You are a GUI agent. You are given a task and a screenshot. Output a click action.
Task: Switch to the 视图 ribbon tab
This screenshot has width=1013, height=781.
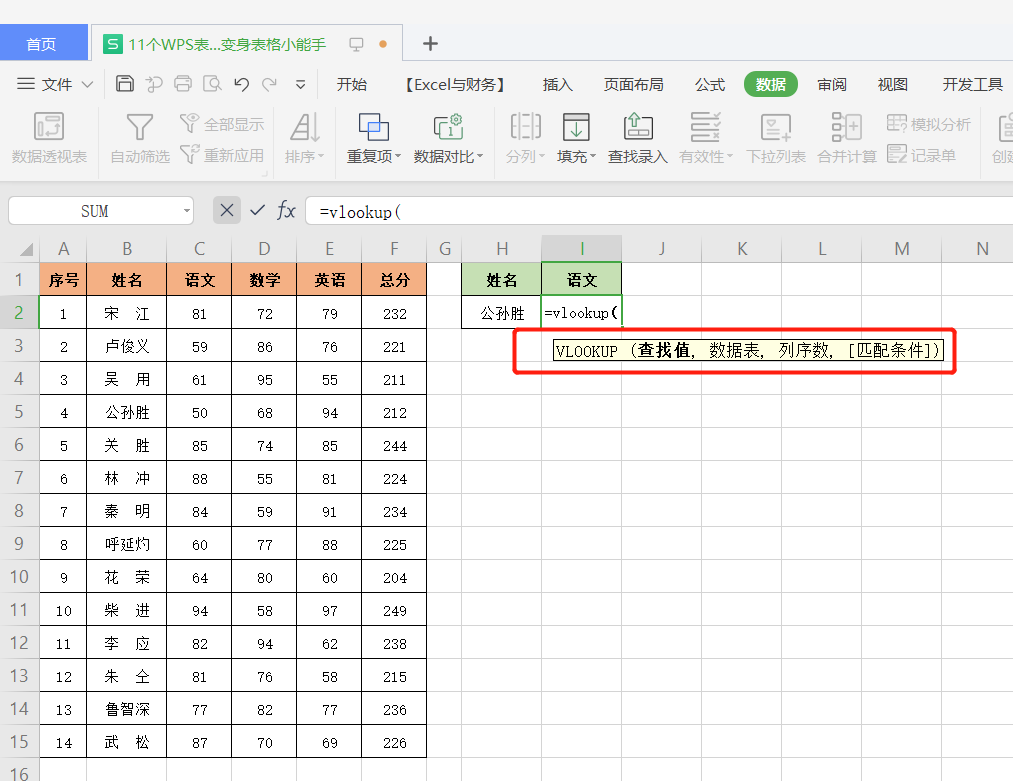[892, 84]
